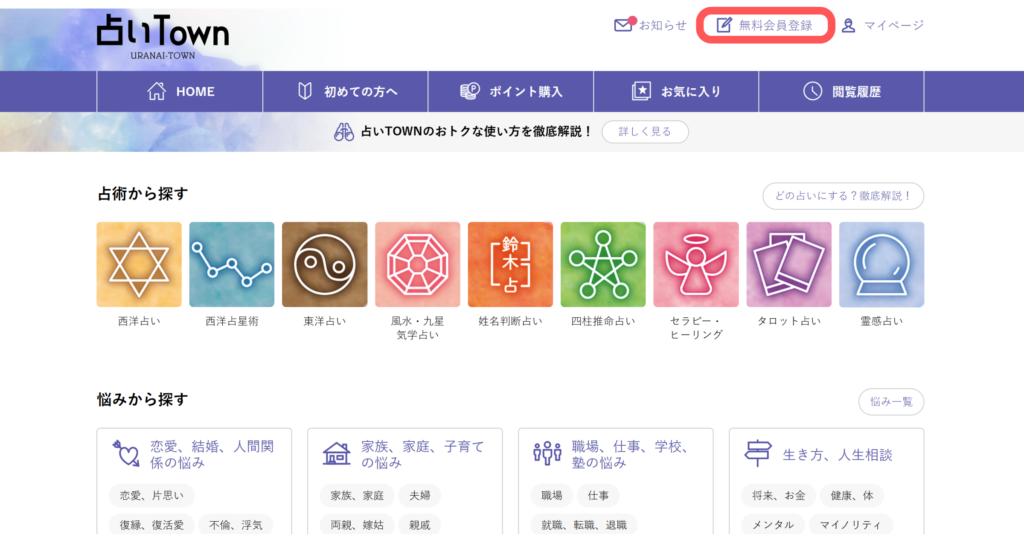This screenshot has width=1024, height=534.
Task: Open ポイント購入 in the navigation bar
Action: pyautogui.click(x=511, y=91)
